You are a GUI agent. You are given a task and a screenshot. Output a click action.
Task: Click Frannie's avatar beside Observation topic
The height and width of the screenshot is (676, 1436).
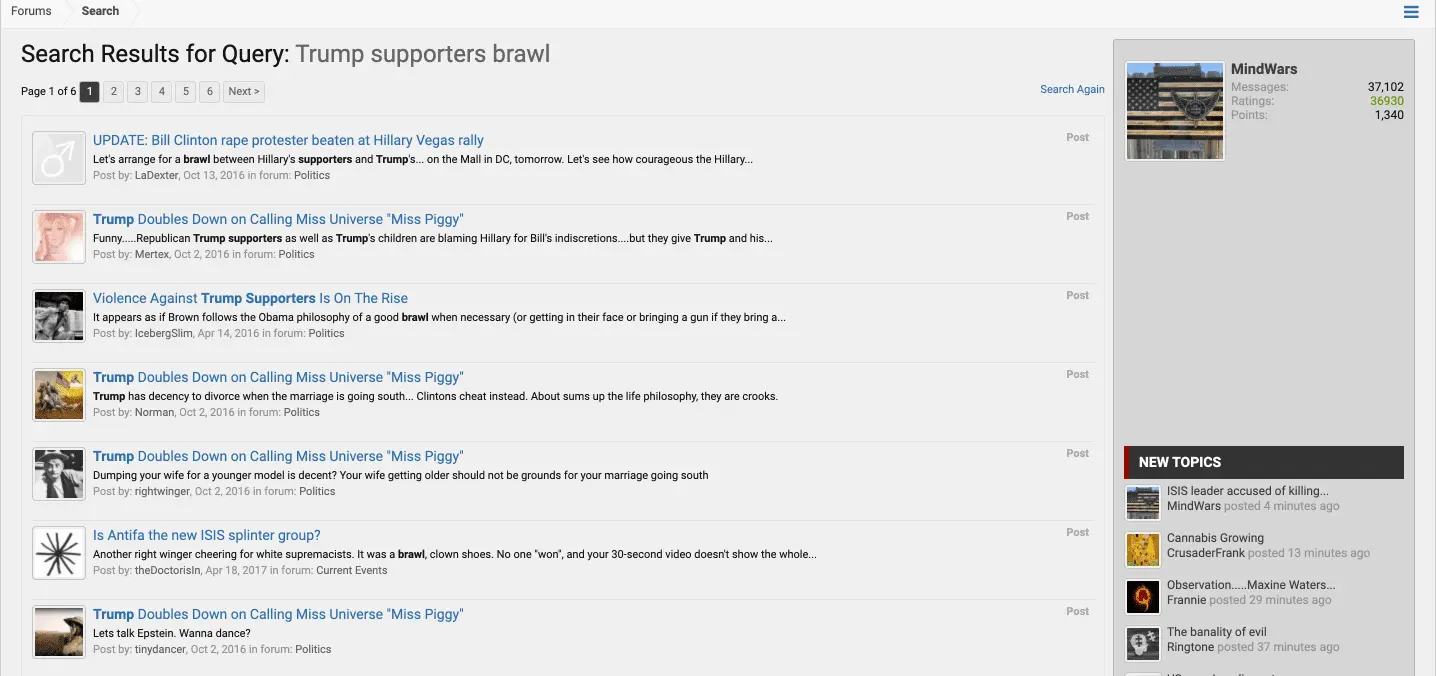[1143, 597]
